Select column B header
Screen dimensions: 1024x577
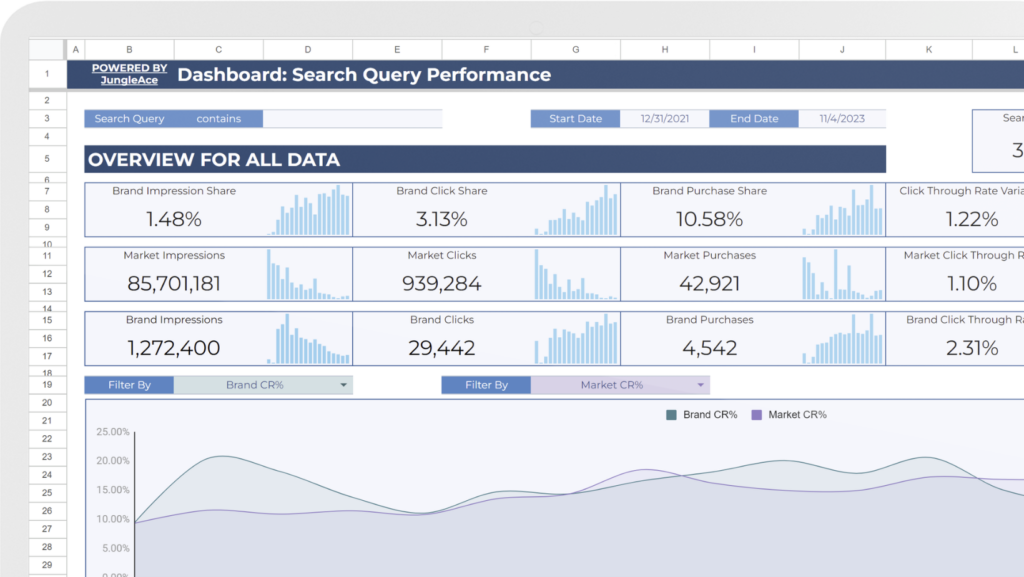[129, 50]
